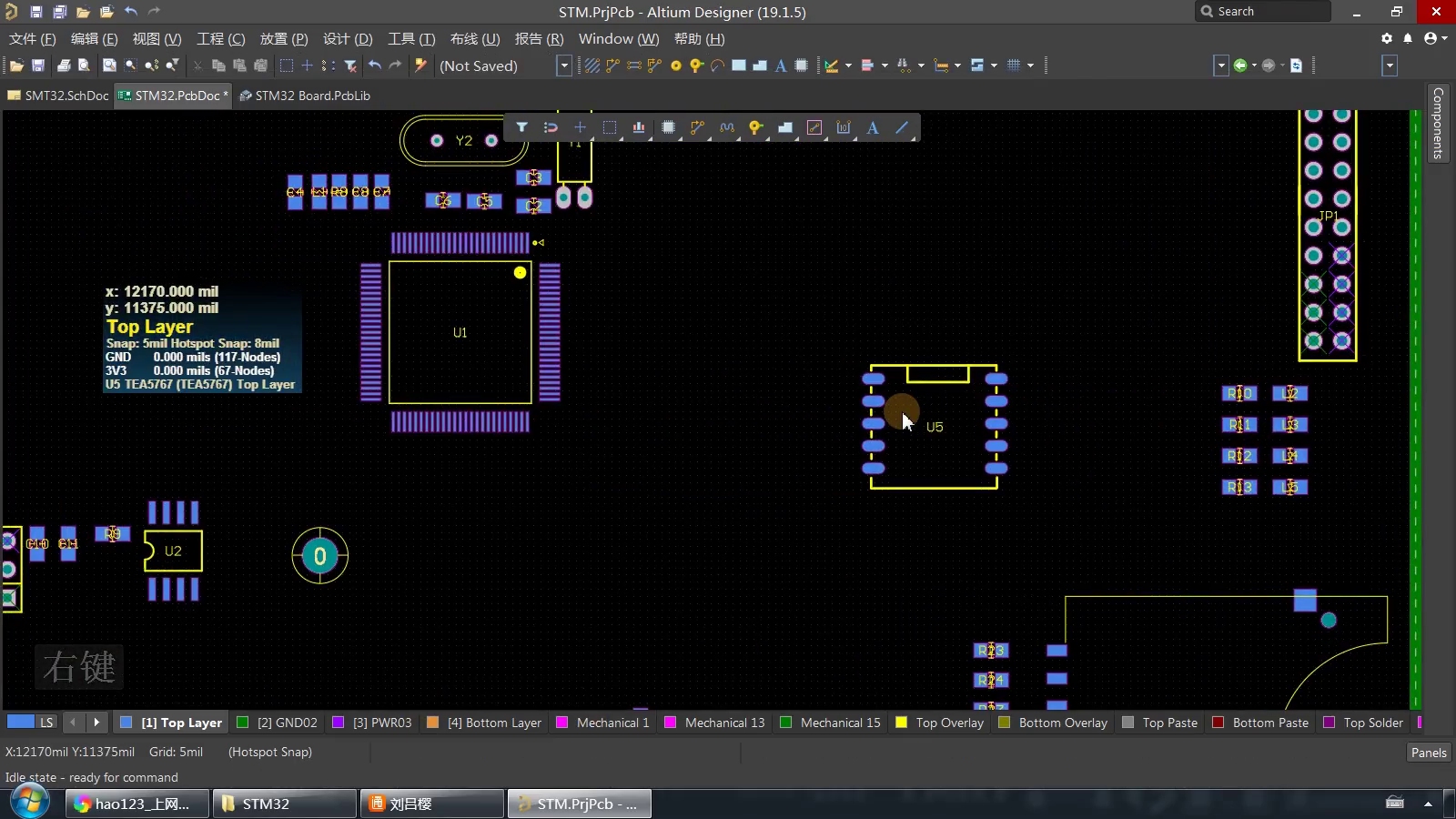Open the selection filter in the heads-up toolbar
The height and width of the screenshot is (819, 1456).
click(x=523, y=127)
